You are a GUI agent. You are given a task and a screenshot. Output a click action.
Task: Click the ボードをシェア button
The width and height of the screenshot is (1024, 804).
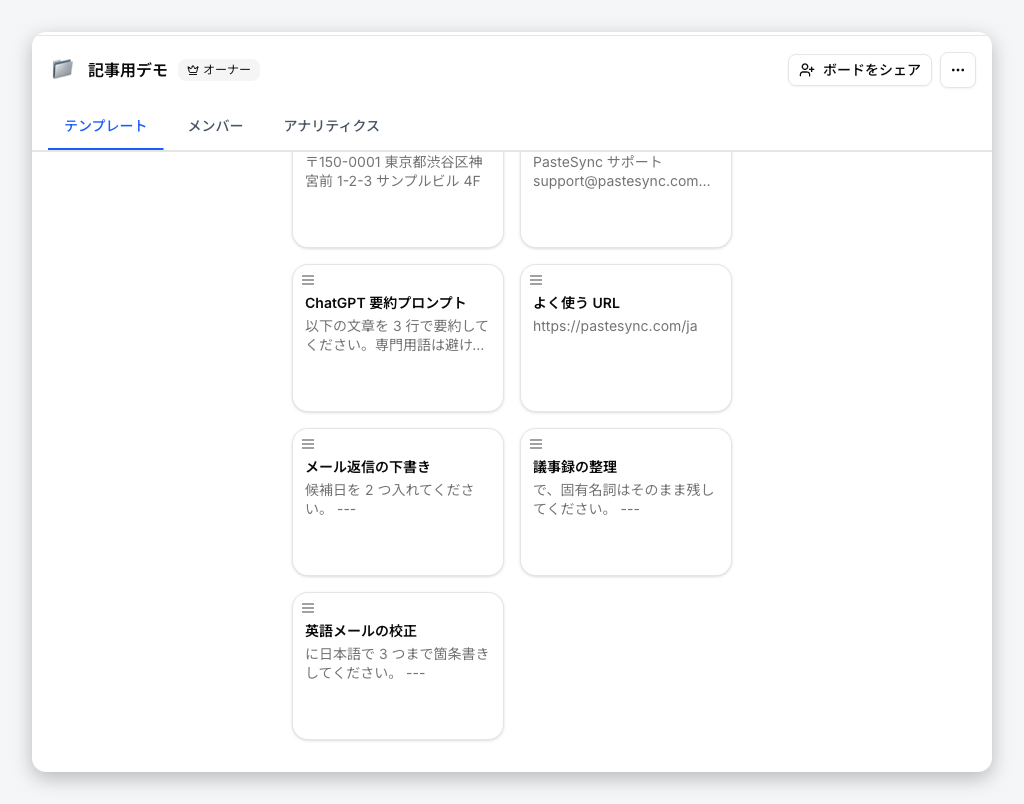tap(859, 70)
